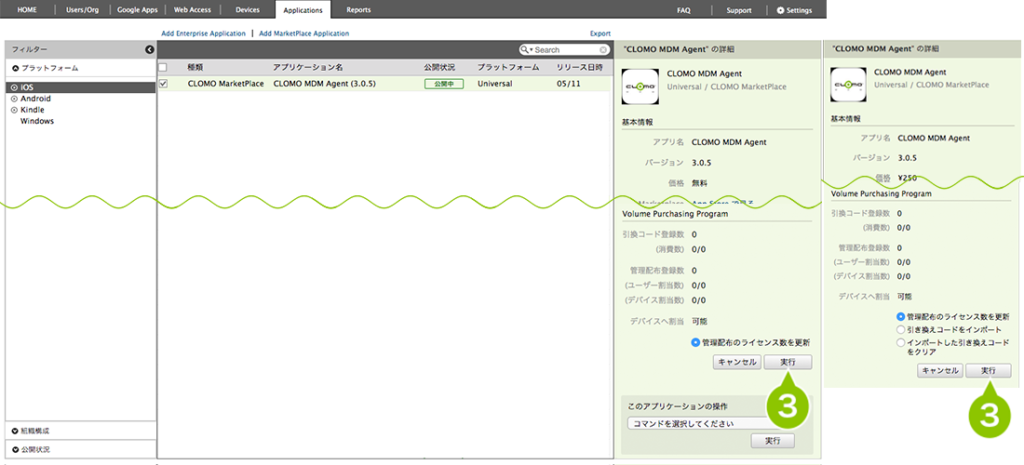Image resolution: width=1024 pixels, height=465 pixels.
Task: Click キャンセル button in 無料 details panel
Action: coord(737,362)
